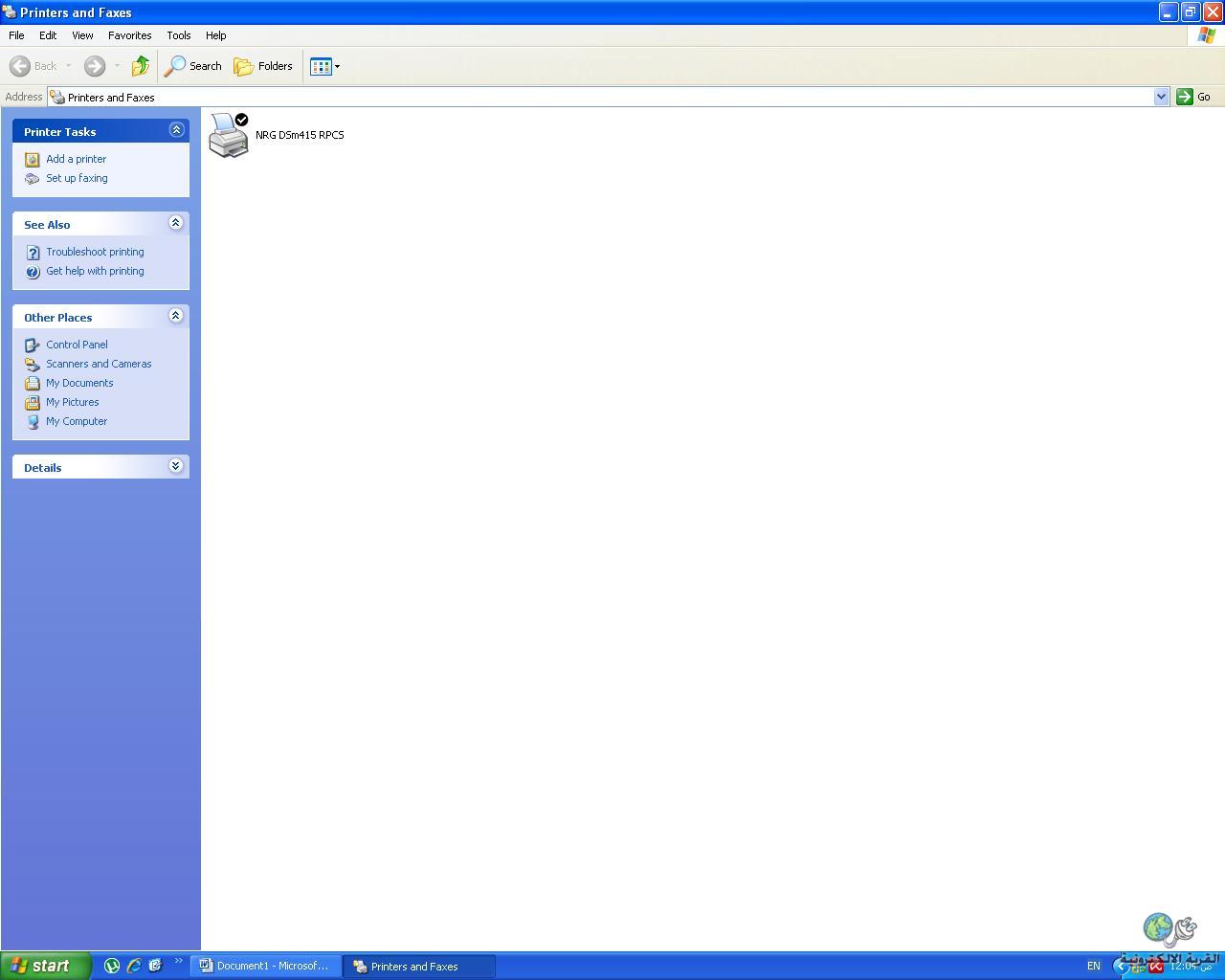Click the Printers and Faxes title icon
Viewport: 1225px width, 980px height.
[x=10, y=12]
